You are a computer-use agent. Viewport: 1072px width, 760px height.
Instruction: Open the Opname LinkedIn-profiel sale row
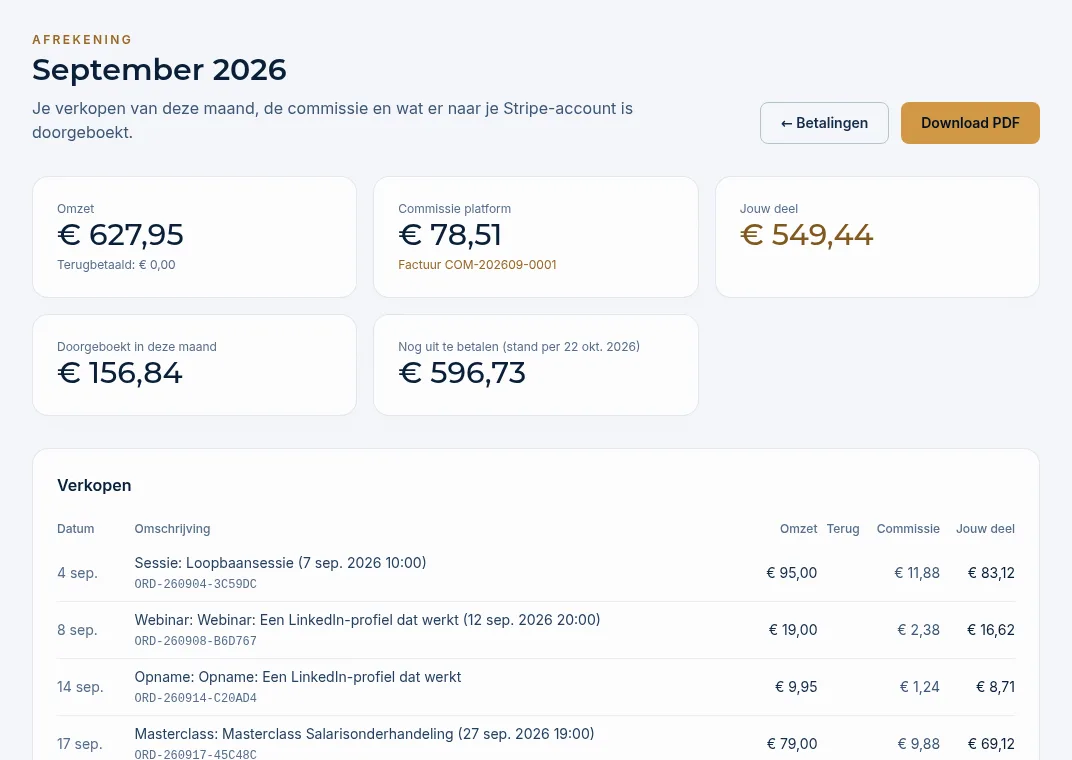[x=536, y=687]
